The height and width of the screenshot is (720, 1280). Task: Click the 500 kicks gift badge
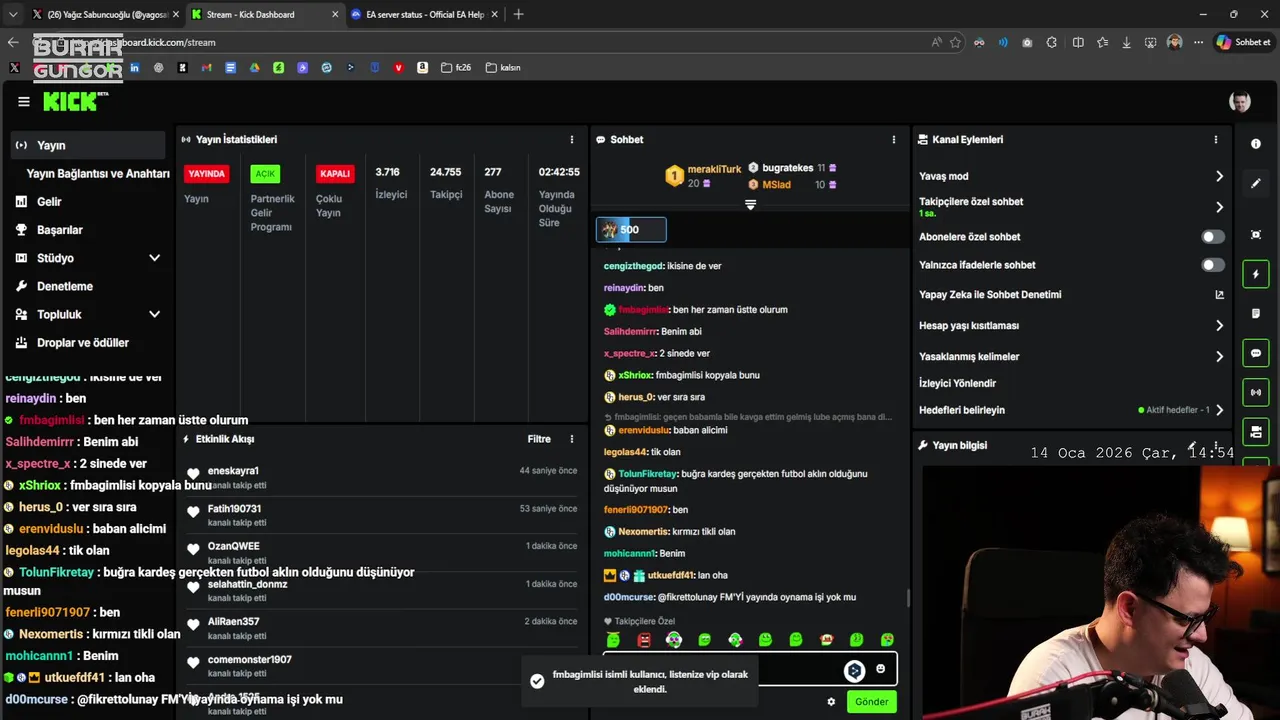coord(631,230)
